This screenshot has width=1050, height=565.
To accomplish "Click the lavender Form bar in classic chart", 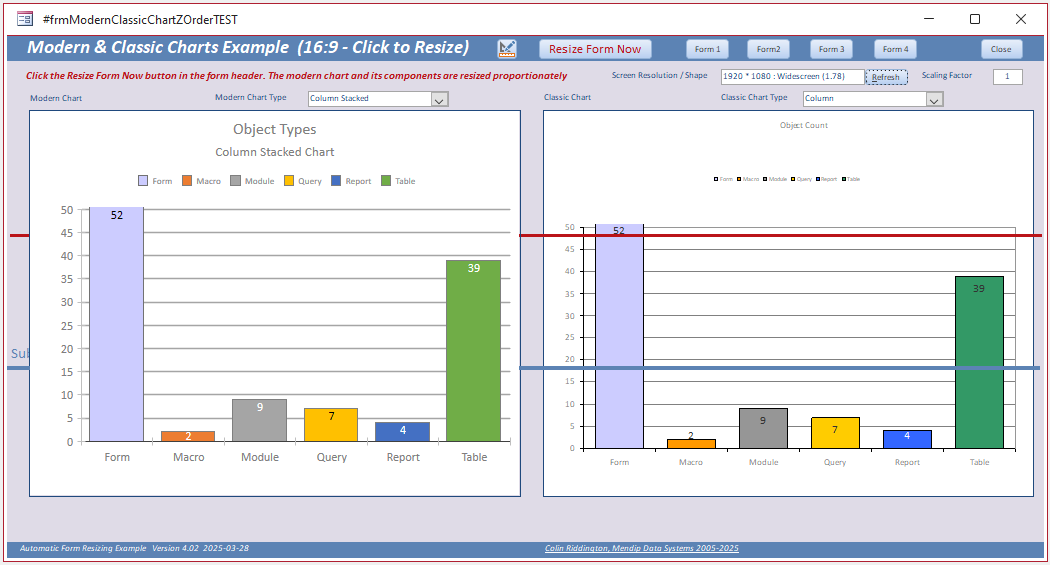I will point(619,336).
